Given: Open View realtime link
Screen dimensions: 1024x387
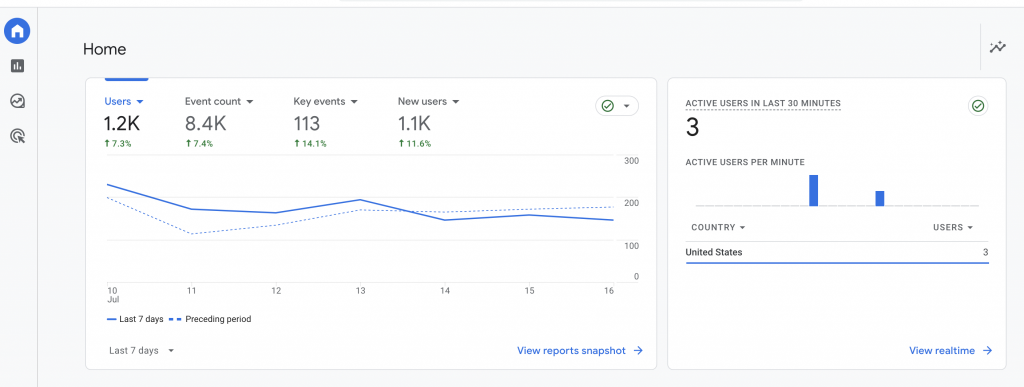Looking at the screenshot, I should point(950,350).
